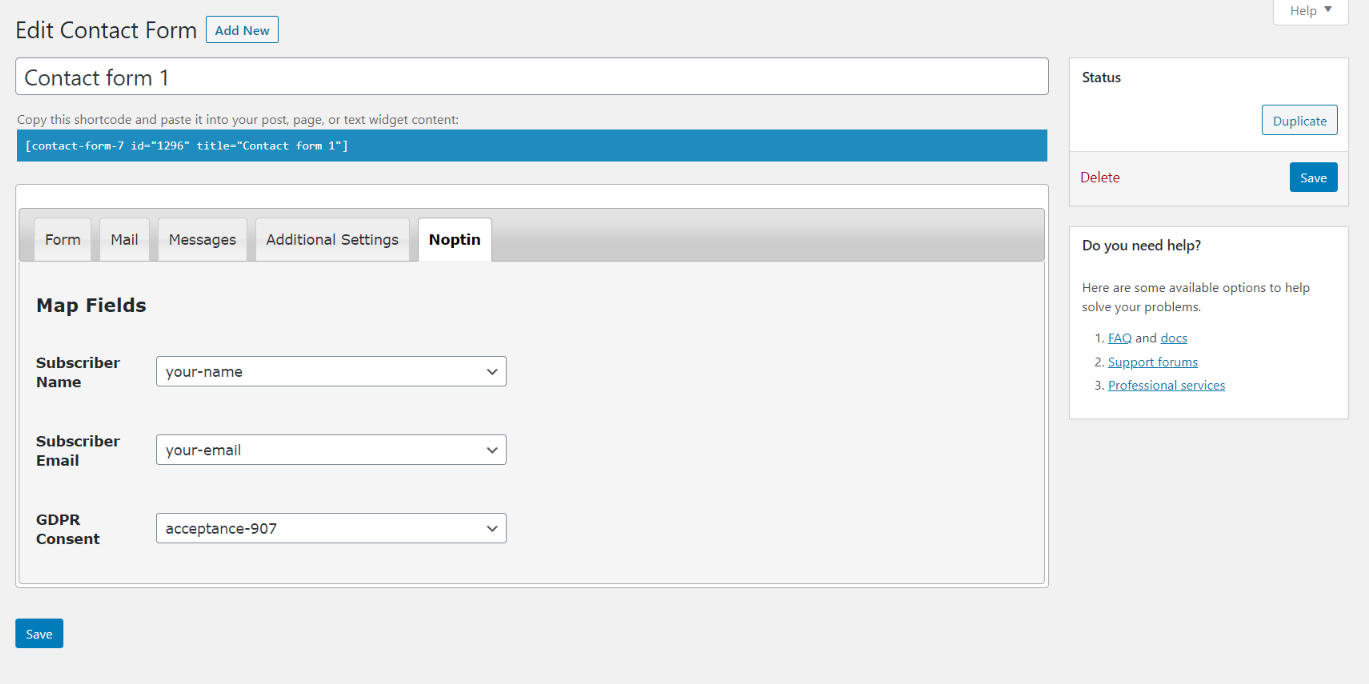This screenshot has height=684, width=1369.
Task: Expand the Subscriber Name dropdown
Action: 331,372
